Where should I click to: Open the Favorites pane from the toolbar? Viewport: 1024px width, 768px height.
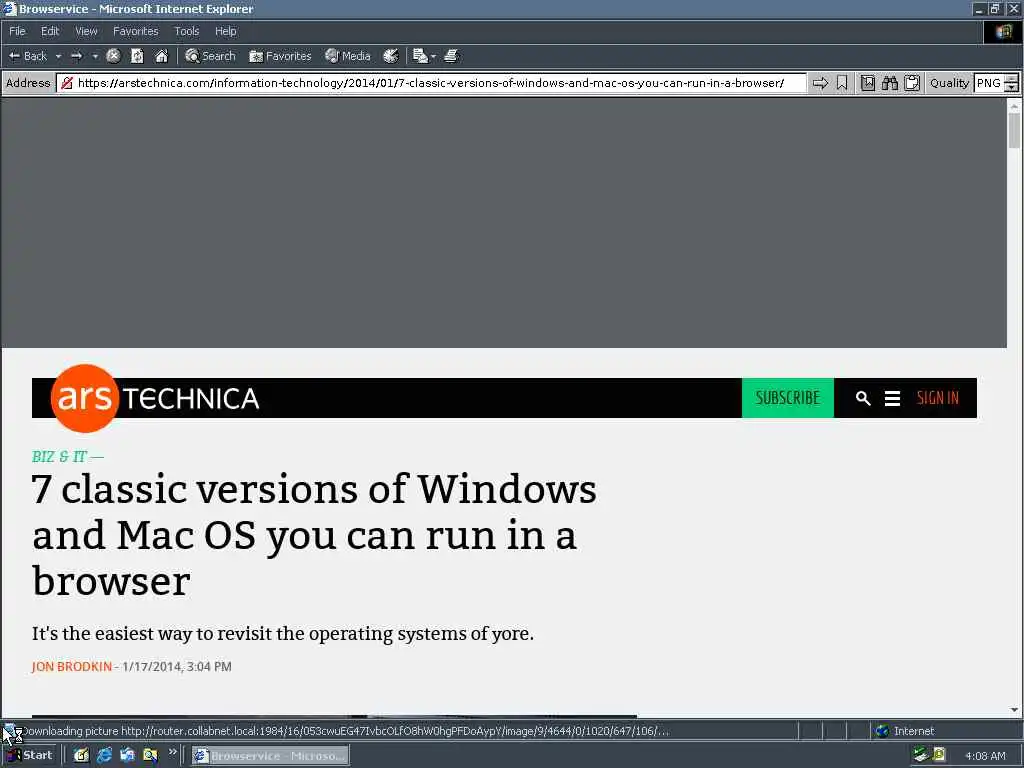pos(280,56)
